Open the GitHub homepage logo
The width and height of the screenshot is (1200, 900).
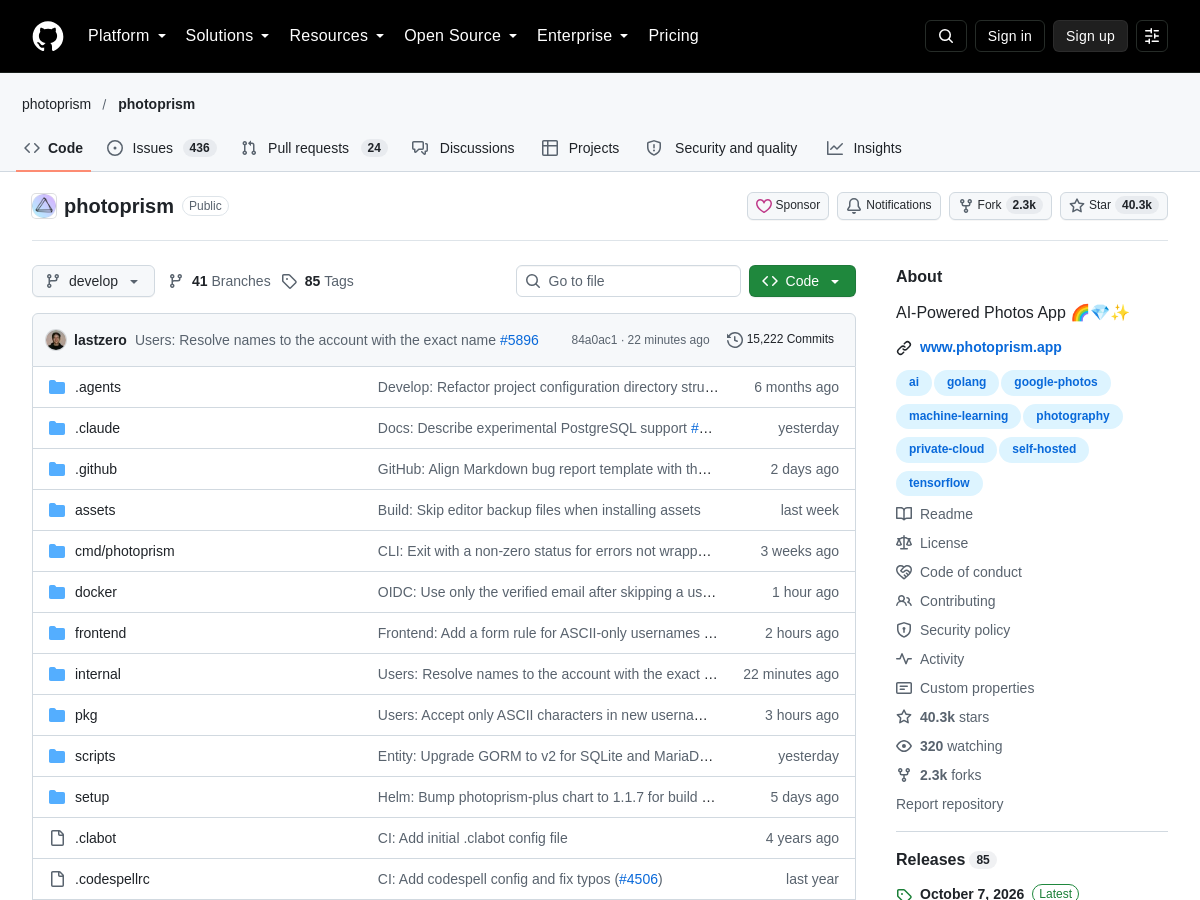48,36
